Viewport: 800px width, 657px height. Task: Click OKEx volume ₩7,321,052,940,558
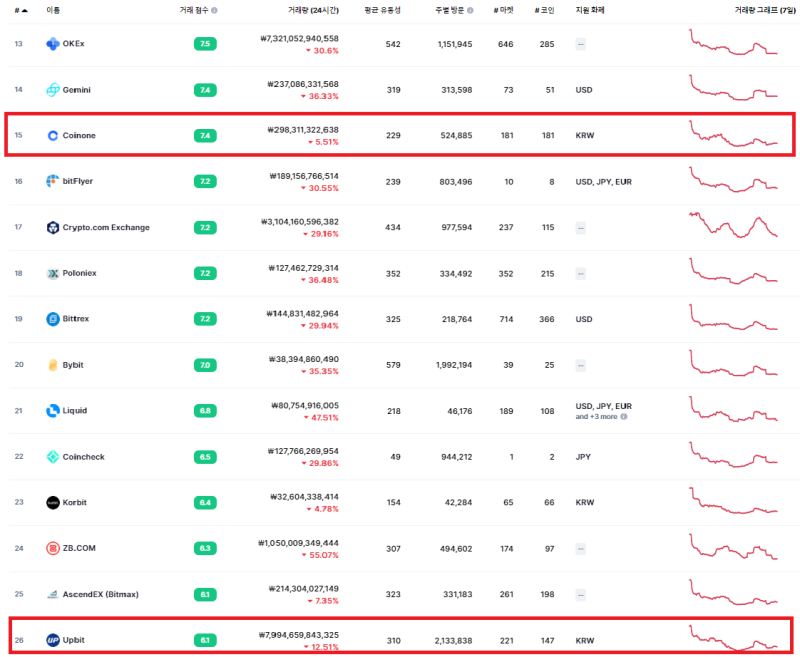click(299, 38)
